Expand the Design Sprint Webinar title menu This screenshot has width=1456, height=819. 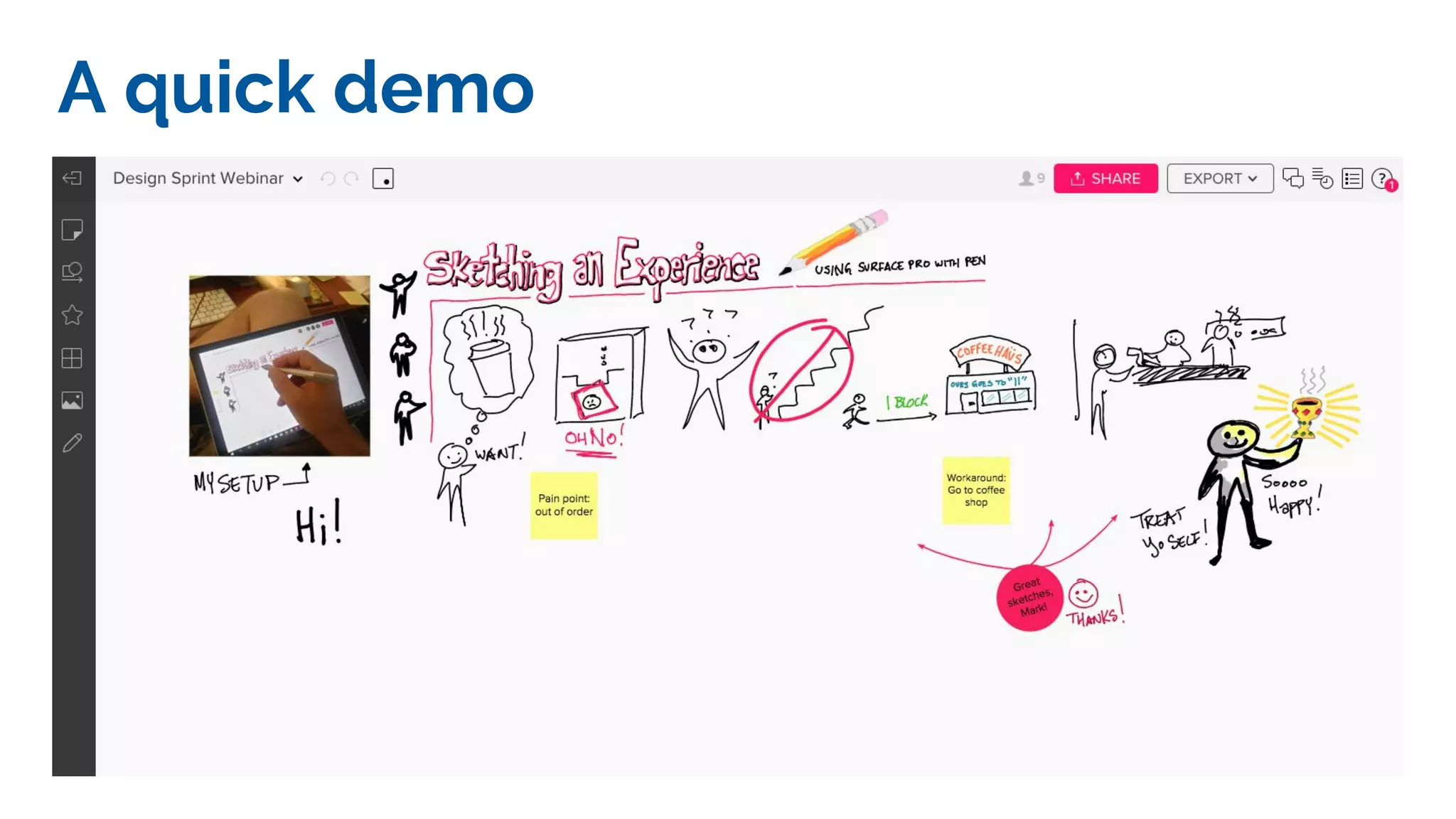[208, 178]
